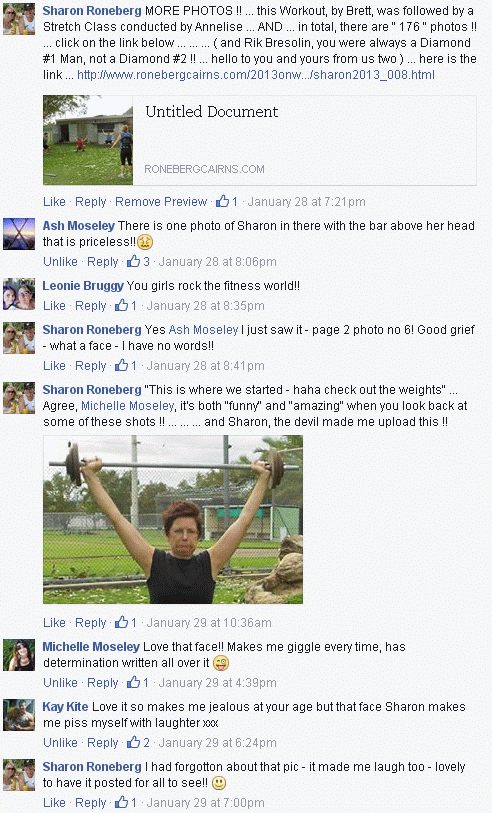Open Kay Kite's profile picture

click(x=19, y=715)
